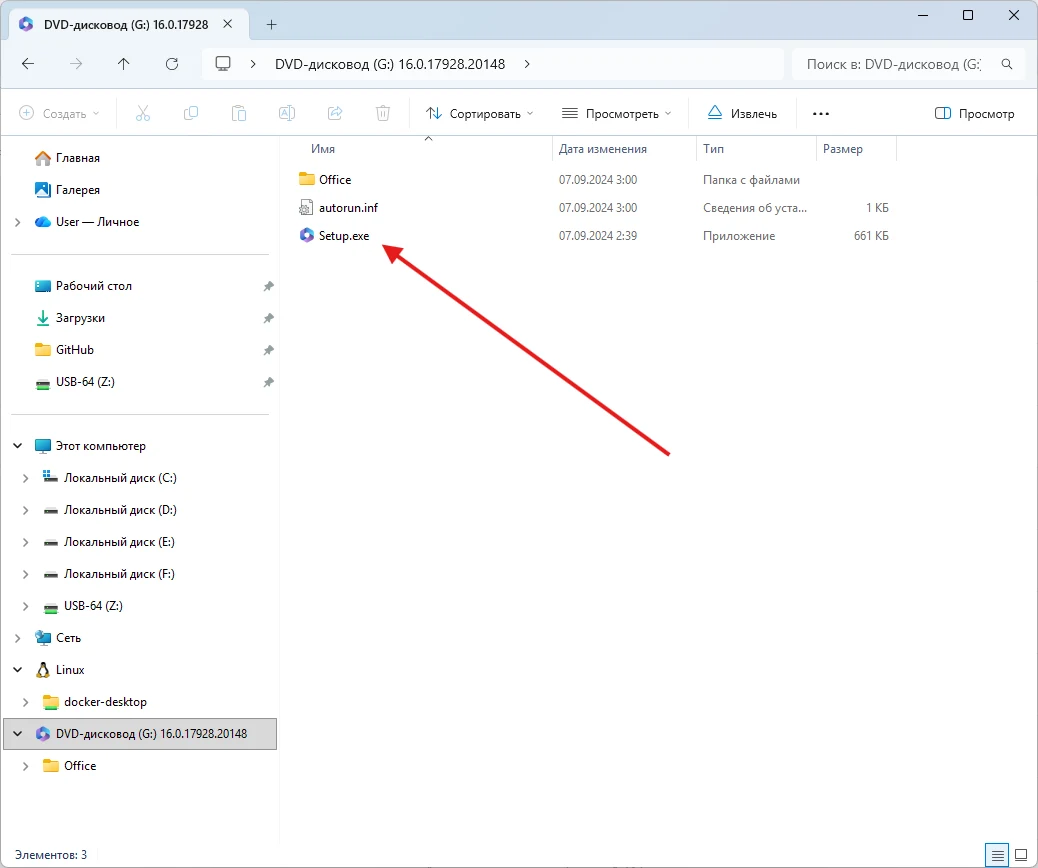
Task: Click the DVD-дисковод breadcrumb in address bar
Action: 390,64
